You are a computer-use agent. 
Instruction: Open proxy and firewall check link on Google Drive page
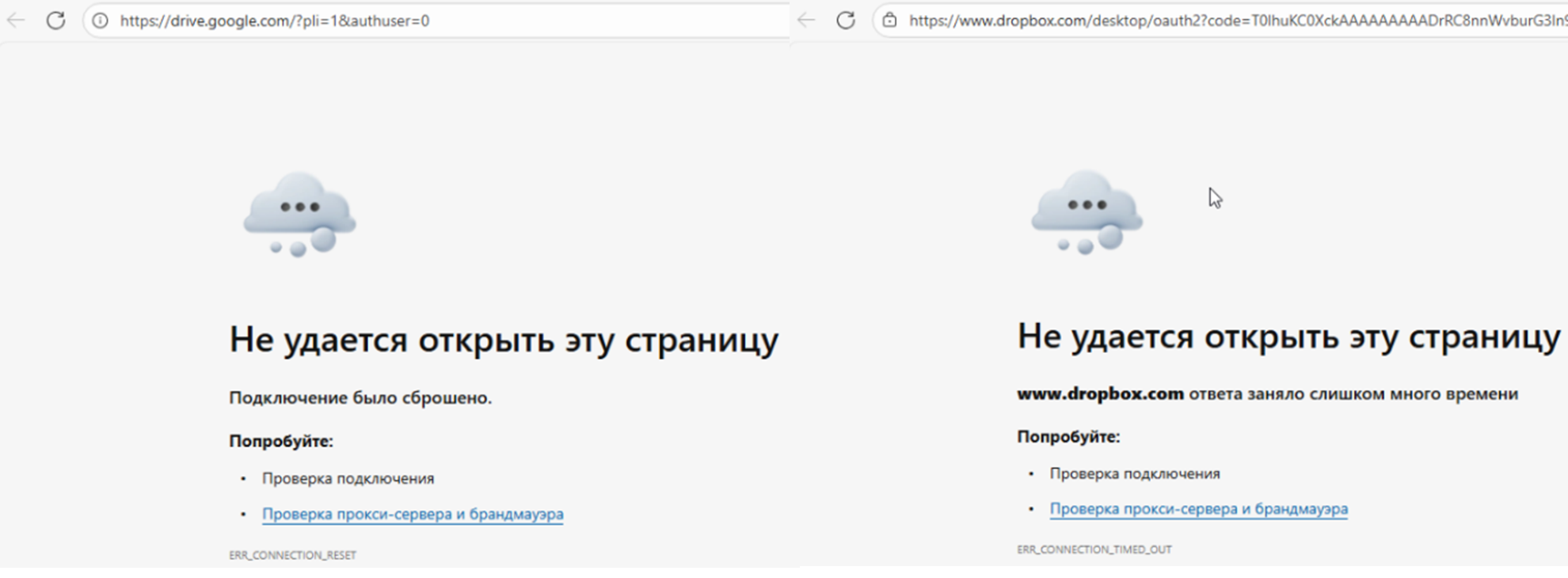413,514
